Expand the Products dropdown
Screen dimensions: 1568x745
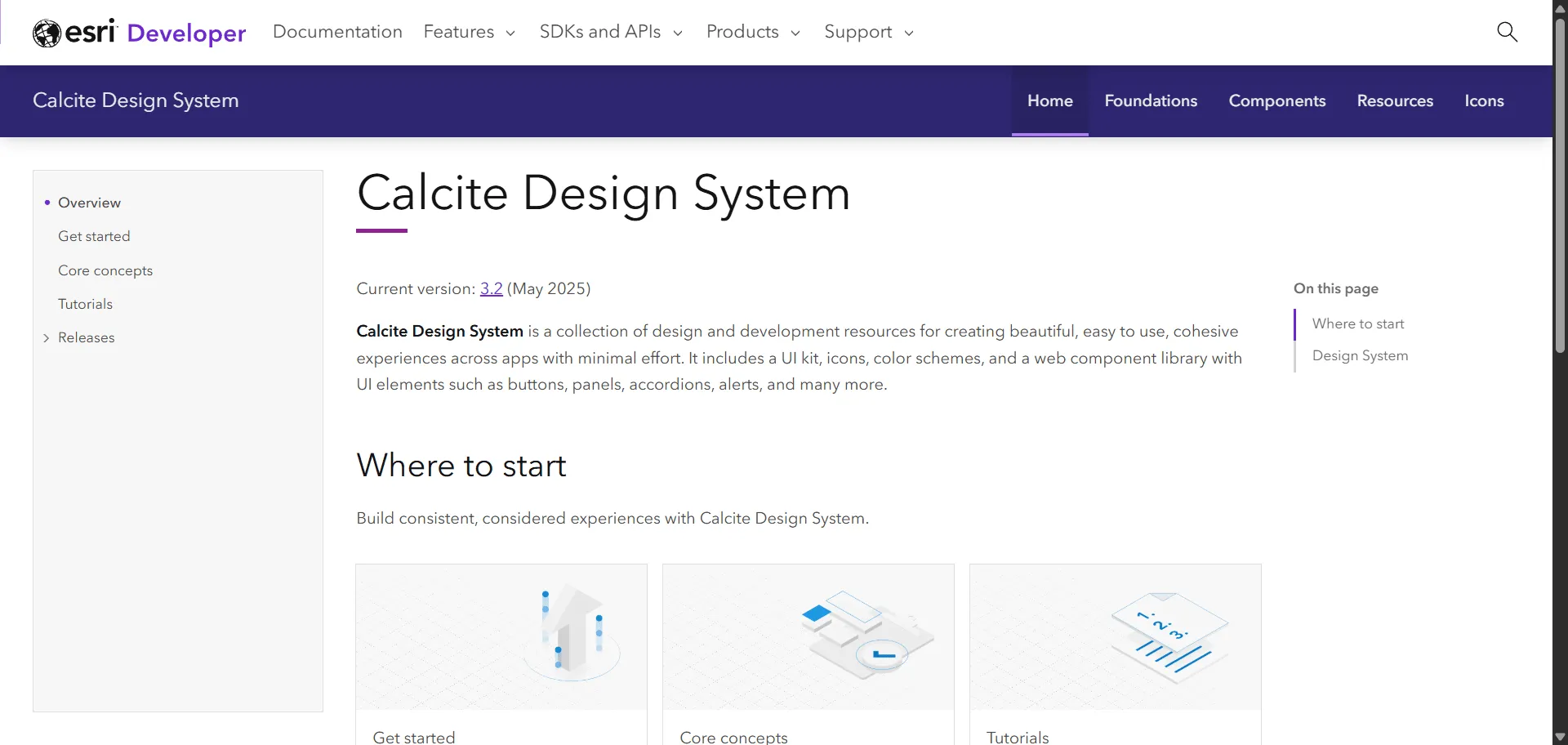(753, 32)
